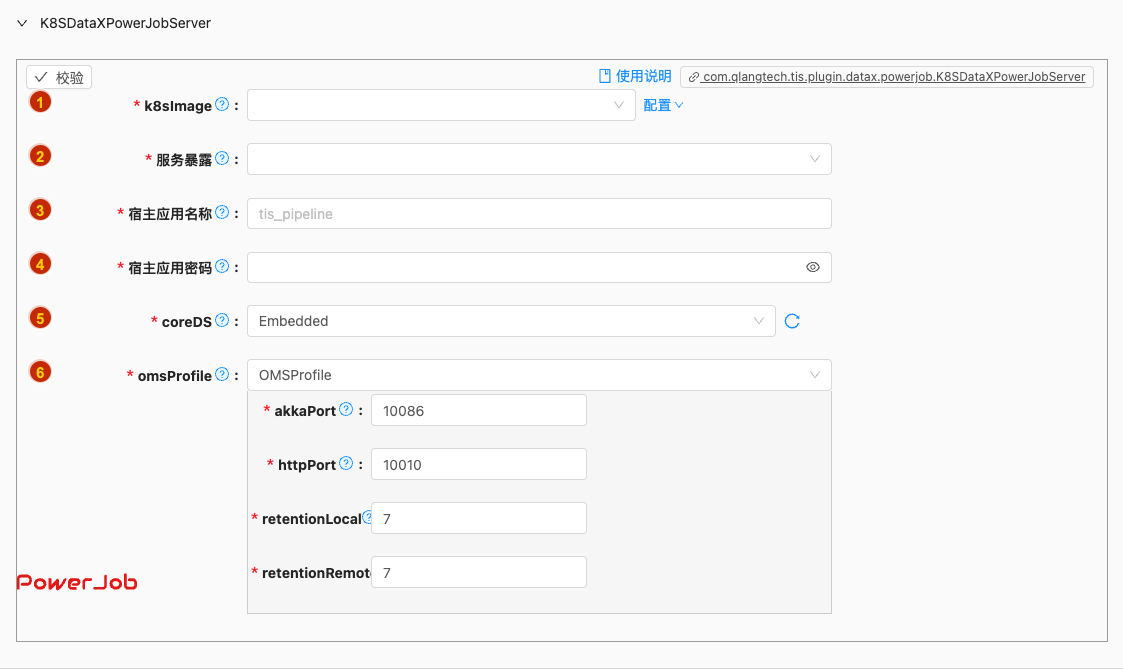Viewport: 1123px width, 669px height.
Task: Open the k8sImage dropdown
Action: [441, 105]
